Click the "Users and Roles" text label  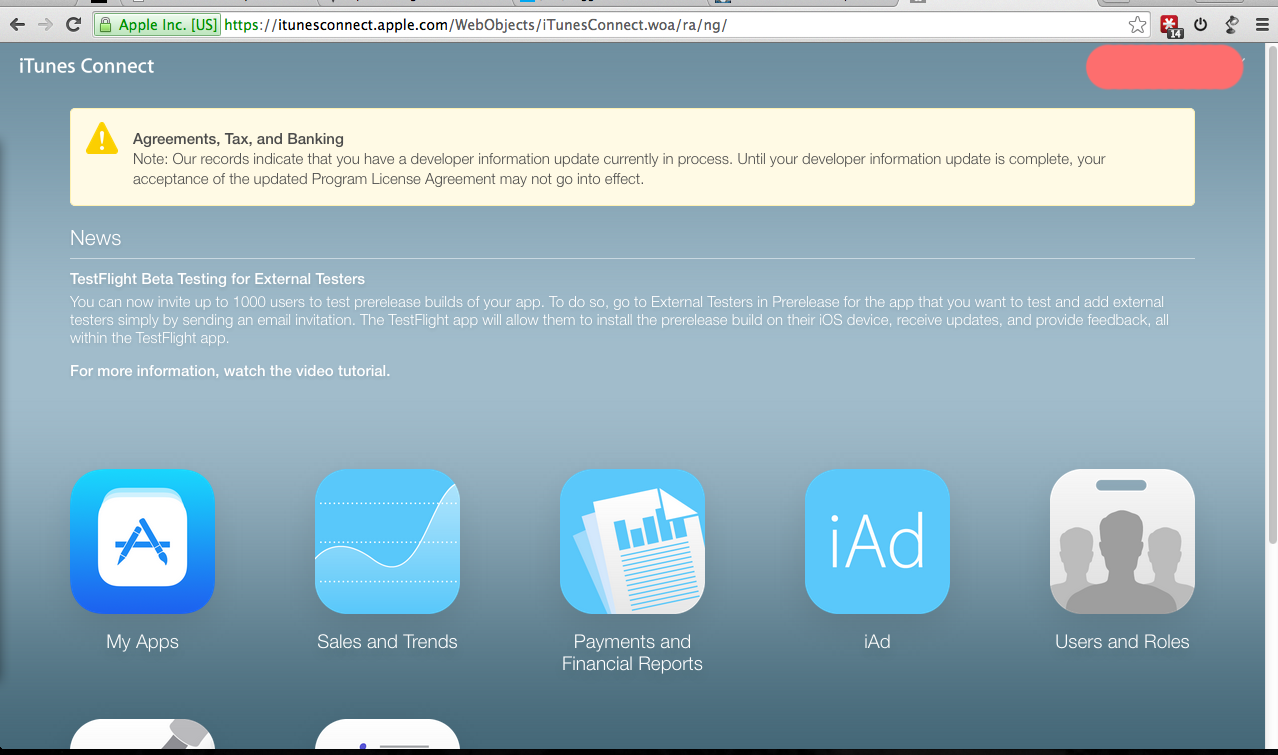1122,642
